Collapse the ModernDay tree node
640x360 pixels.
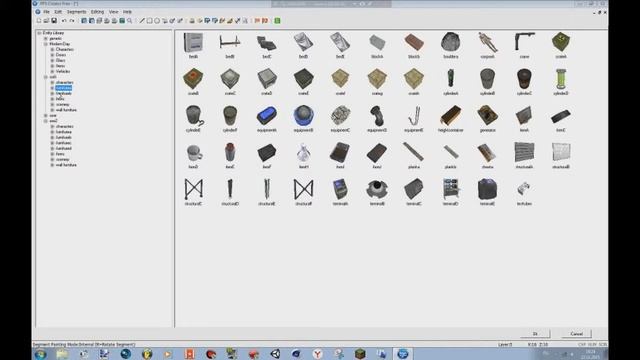tap(46, 44)
